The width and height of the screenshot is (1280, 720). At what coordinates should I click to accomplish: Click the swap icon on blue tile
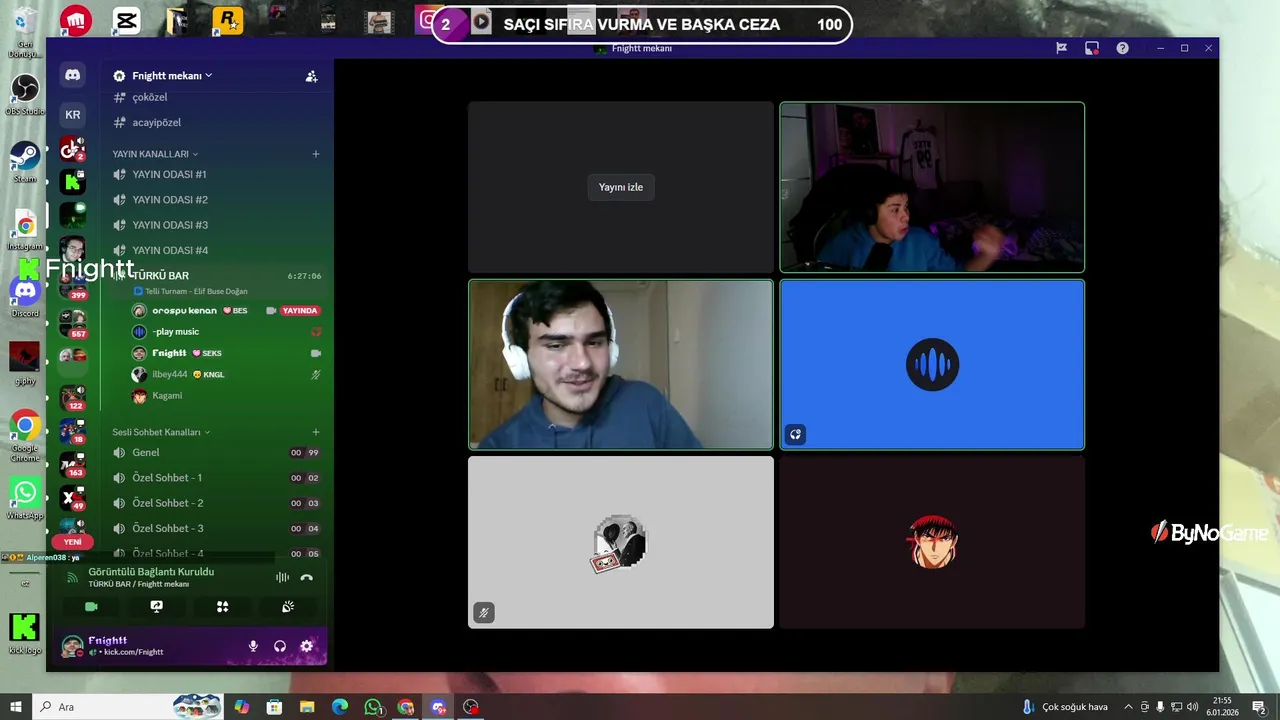point(795,434)
